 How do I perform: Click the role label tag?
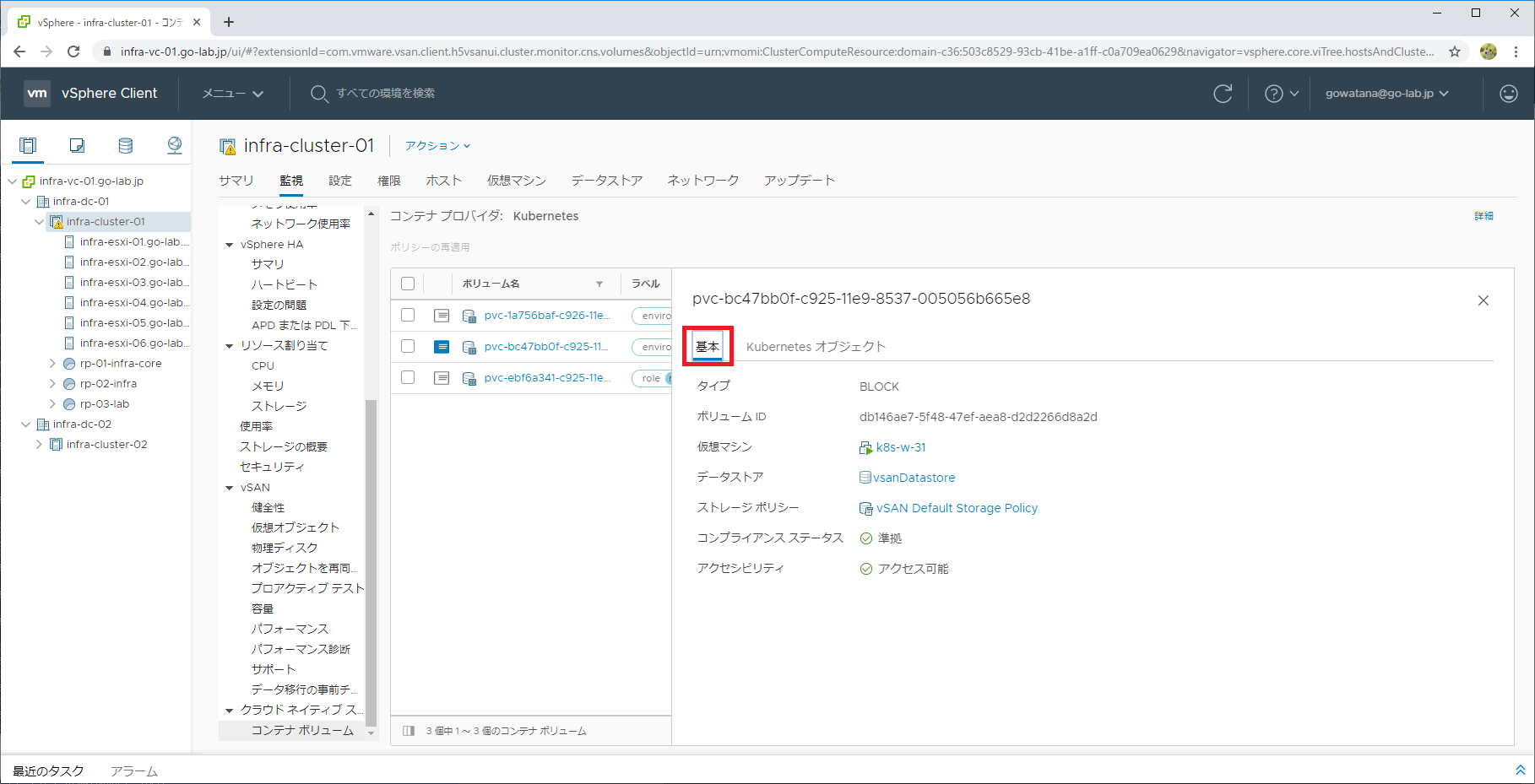[651, 378]
